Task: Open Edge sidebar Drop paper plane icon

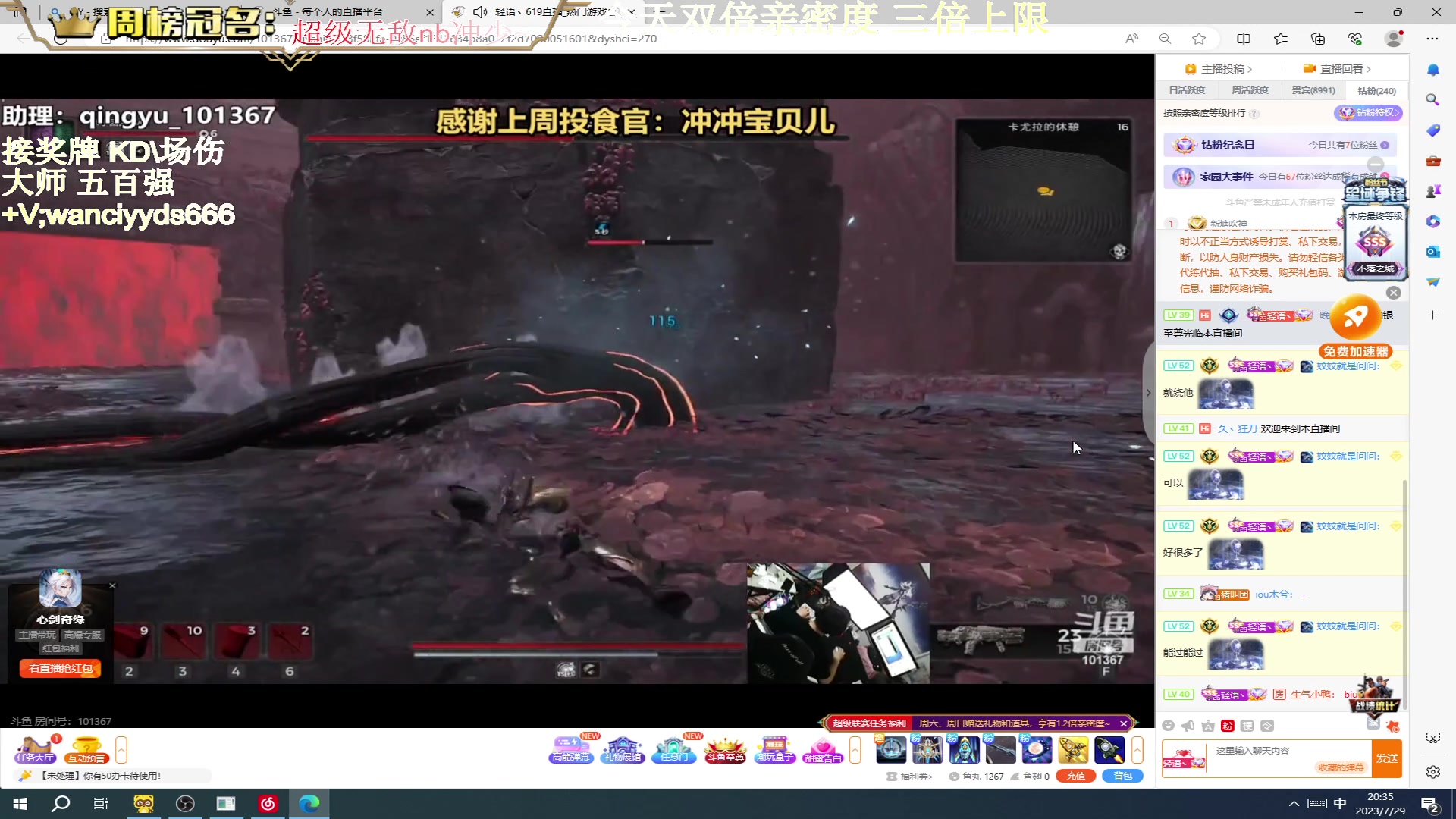Action: point(1432,282)
